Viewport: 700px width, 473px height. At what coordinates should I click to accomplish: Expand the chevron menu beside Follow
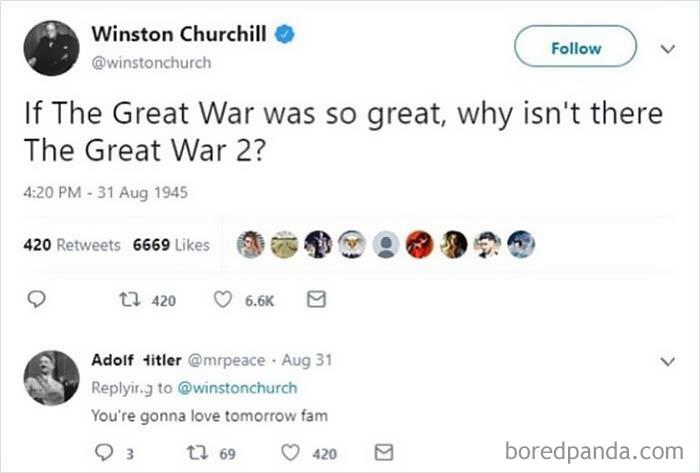pos(667,48)
